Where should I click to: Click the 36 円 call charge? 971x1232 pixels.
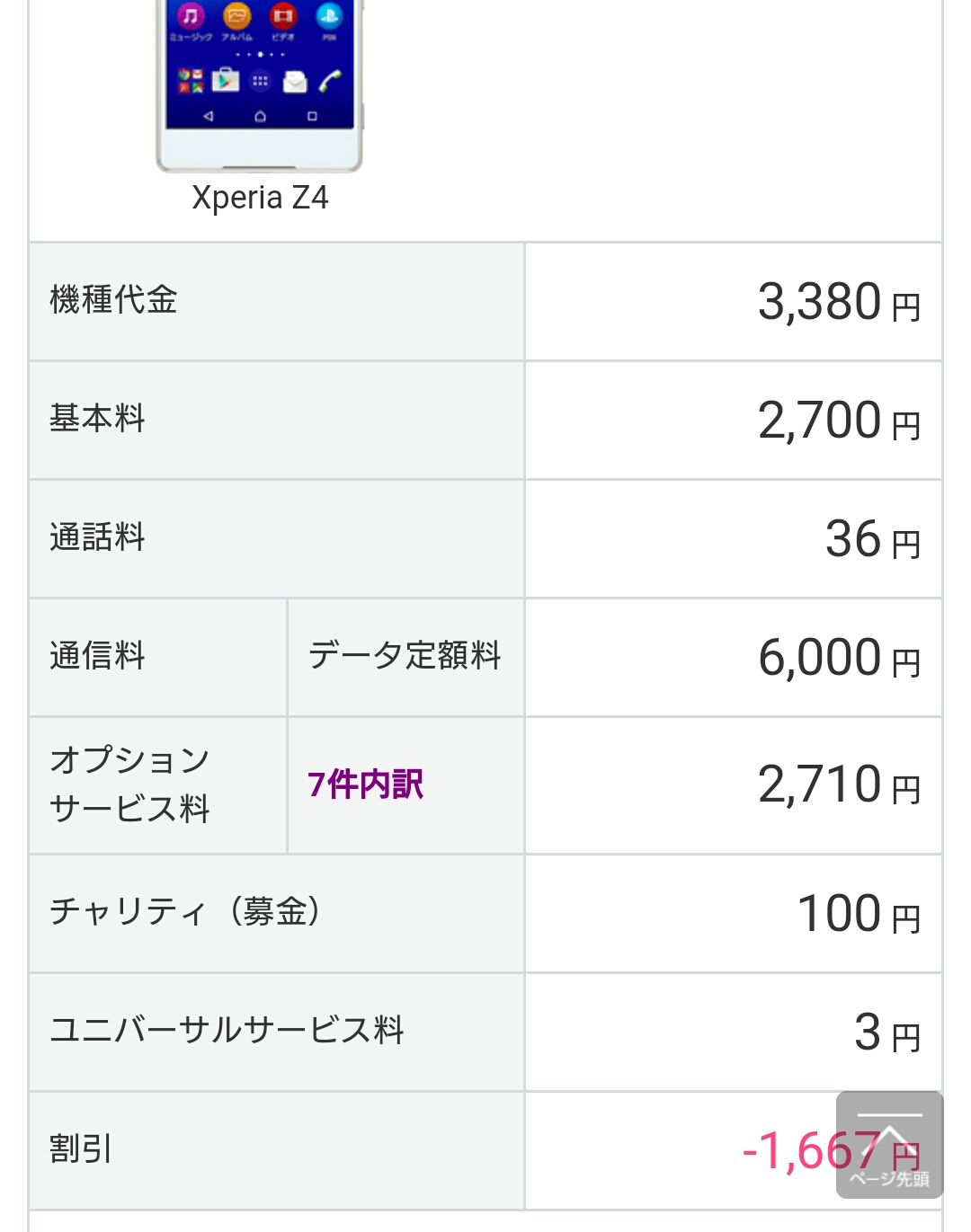click(873, 539)
